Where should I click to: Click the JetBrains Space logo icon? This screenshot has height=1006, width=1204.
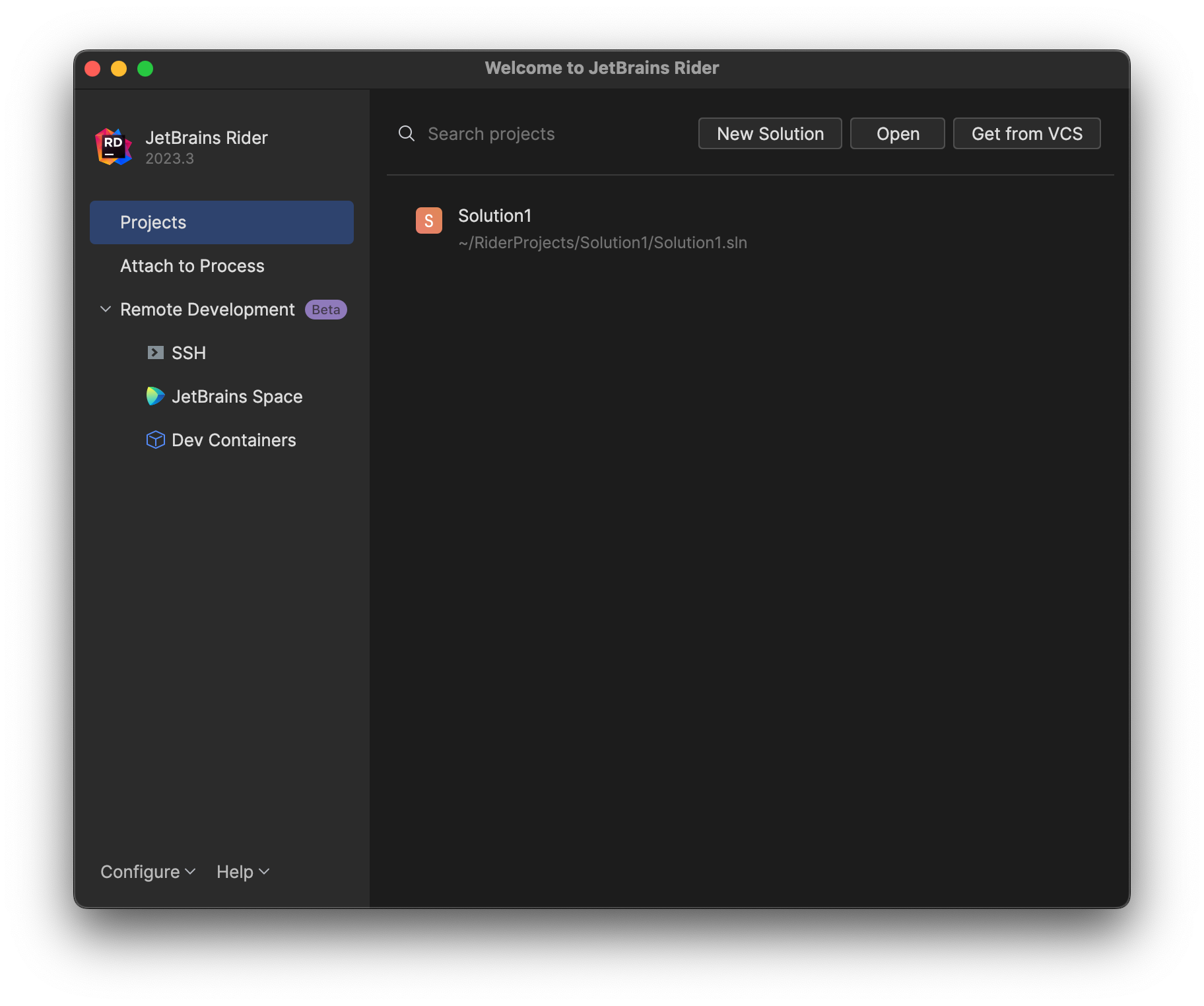click(x=155, y=396)
